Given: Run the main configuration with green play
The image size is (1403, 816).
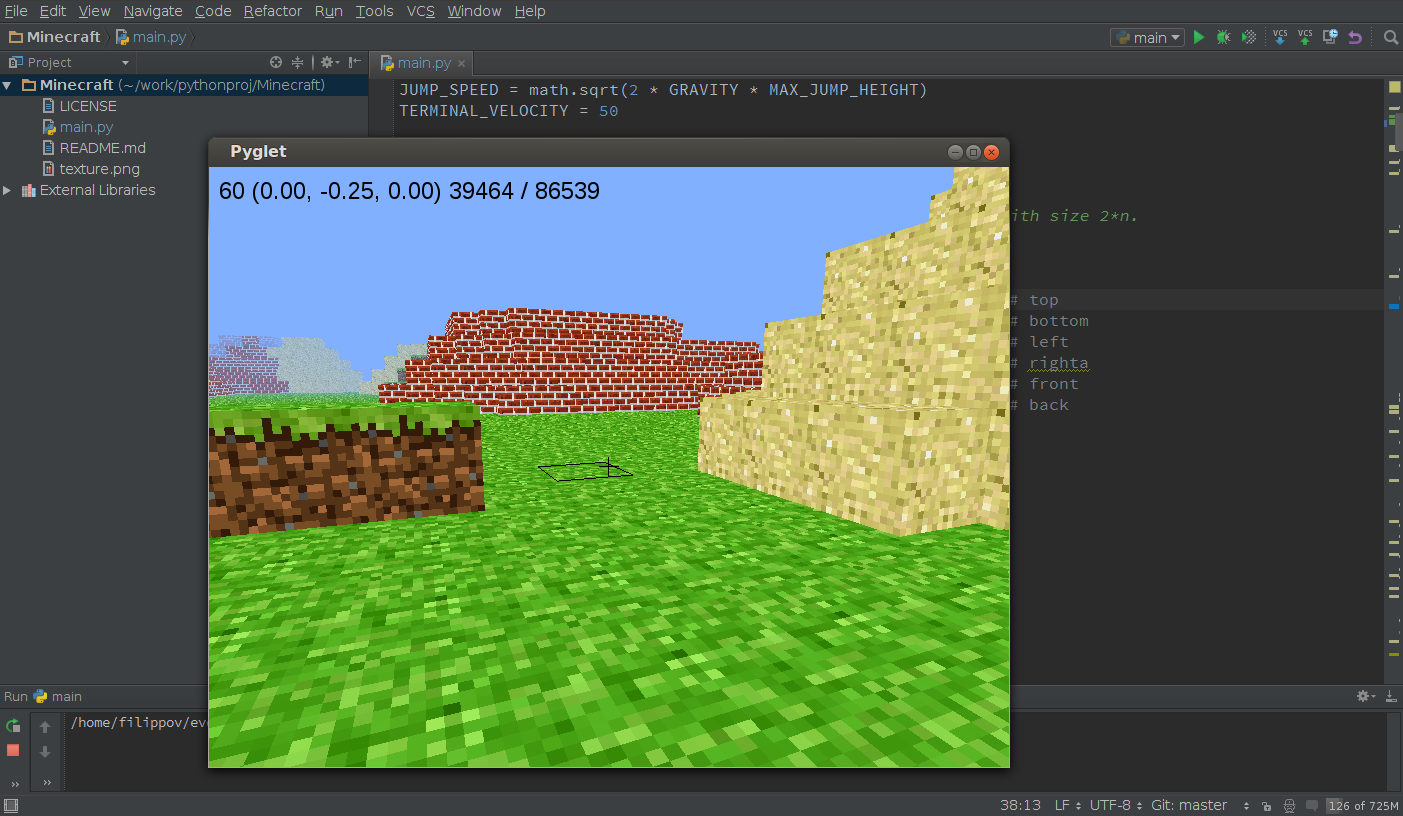Looking at the screenshot, I should point(1199,37).
